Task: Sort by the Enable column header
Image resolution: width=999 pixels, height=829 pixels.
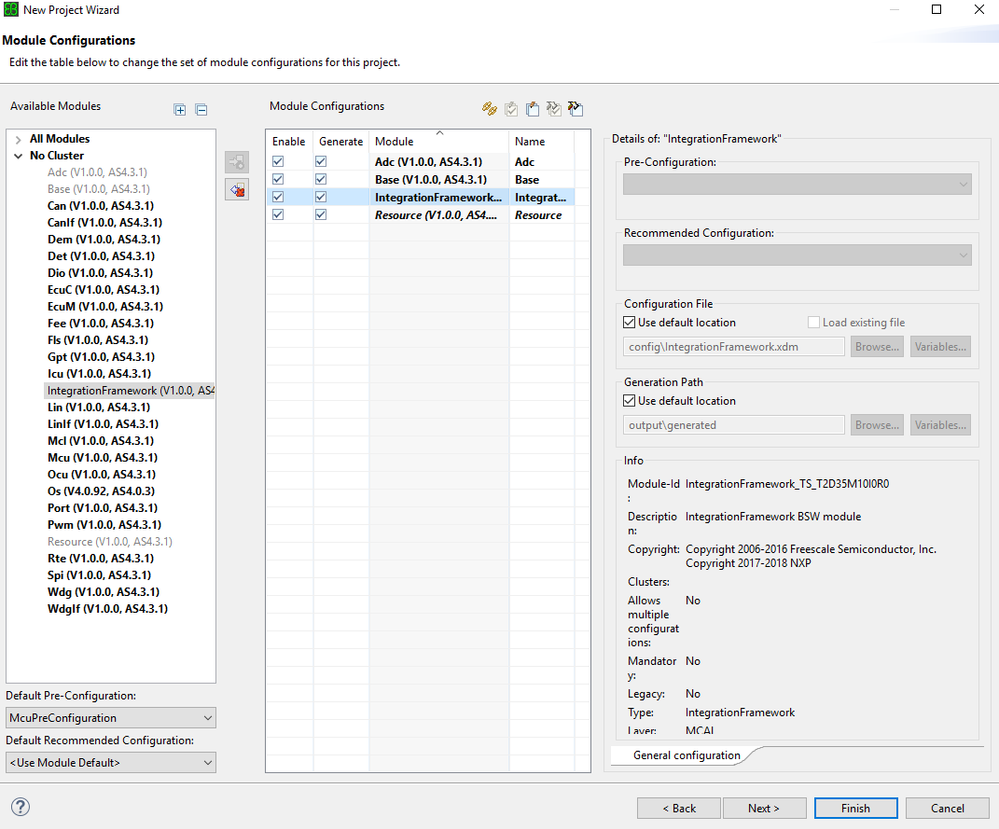Action: (x=289, y=141)
